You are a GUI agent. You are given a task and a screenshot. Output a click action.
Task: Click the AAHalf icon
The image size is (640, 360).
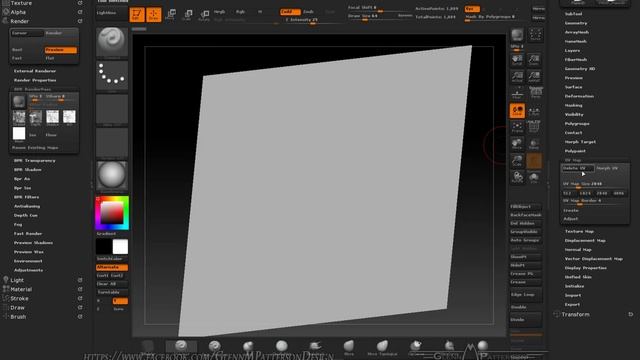534,76
